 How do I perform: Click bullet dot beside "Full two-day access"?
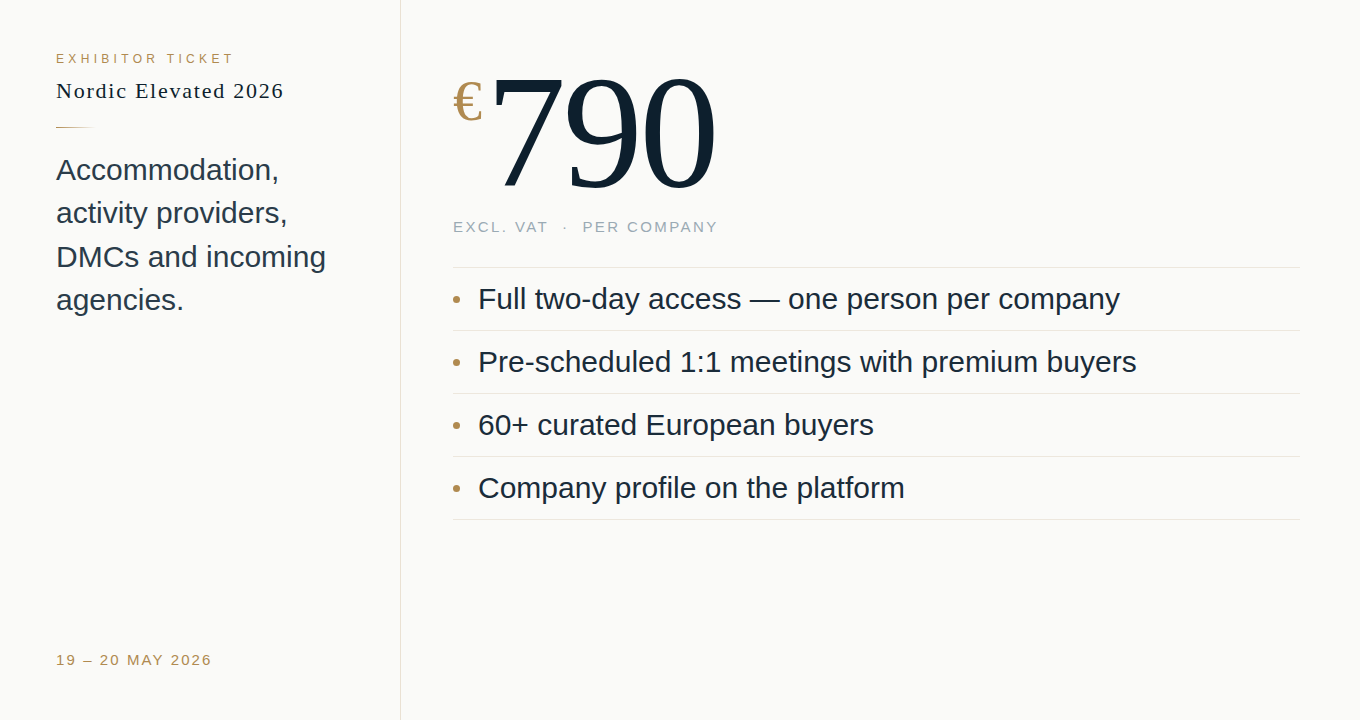457,299
